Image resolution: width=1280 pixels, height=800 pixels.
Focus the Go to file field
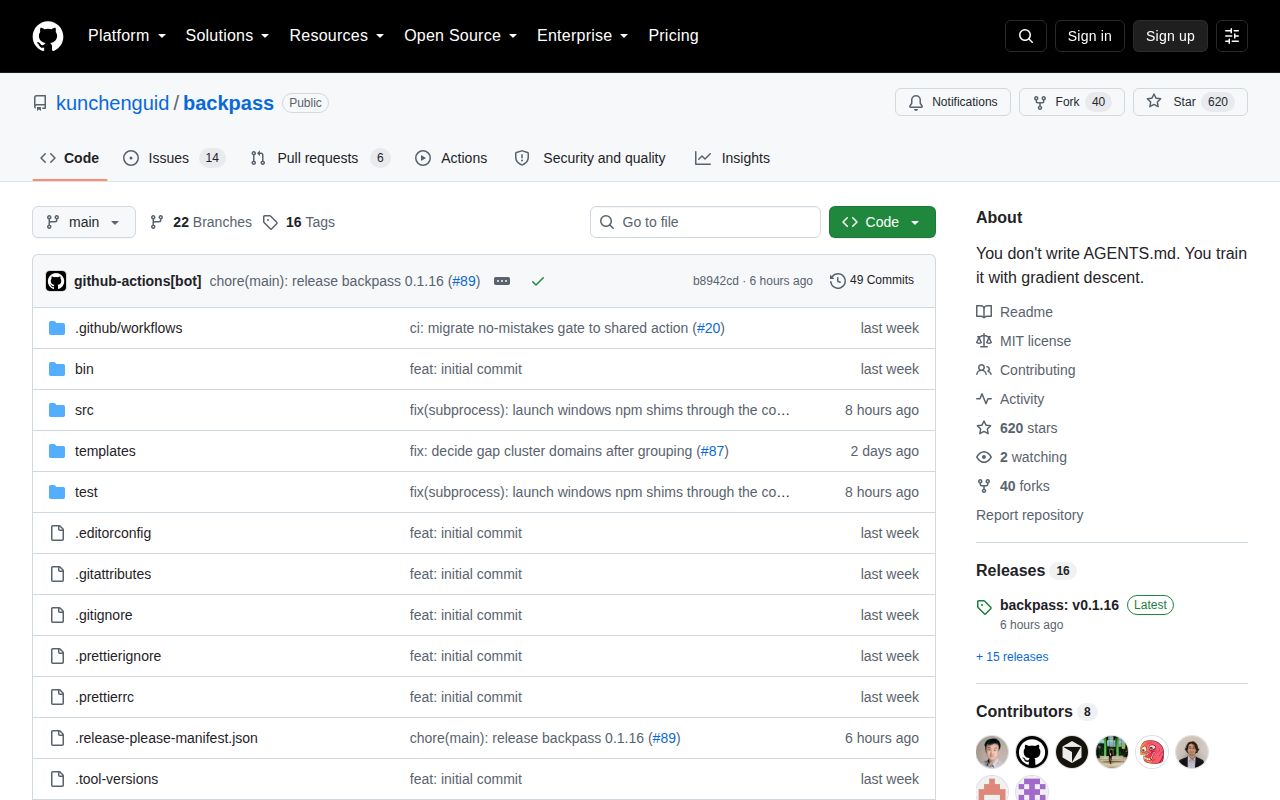(x=705, y=222)
